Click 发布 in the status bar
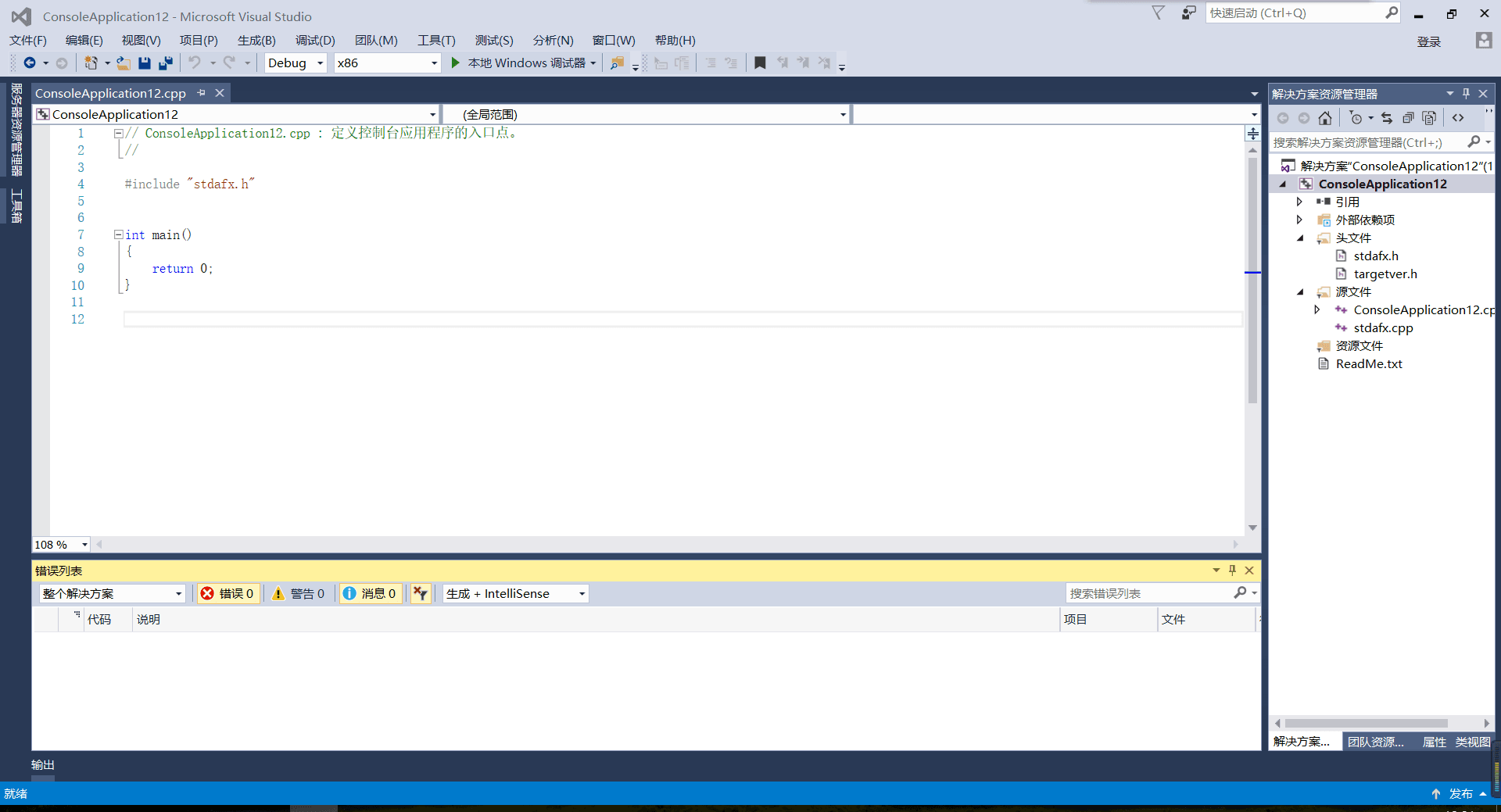Viewport: 1501px width, 812px height. coord(1461,793)
